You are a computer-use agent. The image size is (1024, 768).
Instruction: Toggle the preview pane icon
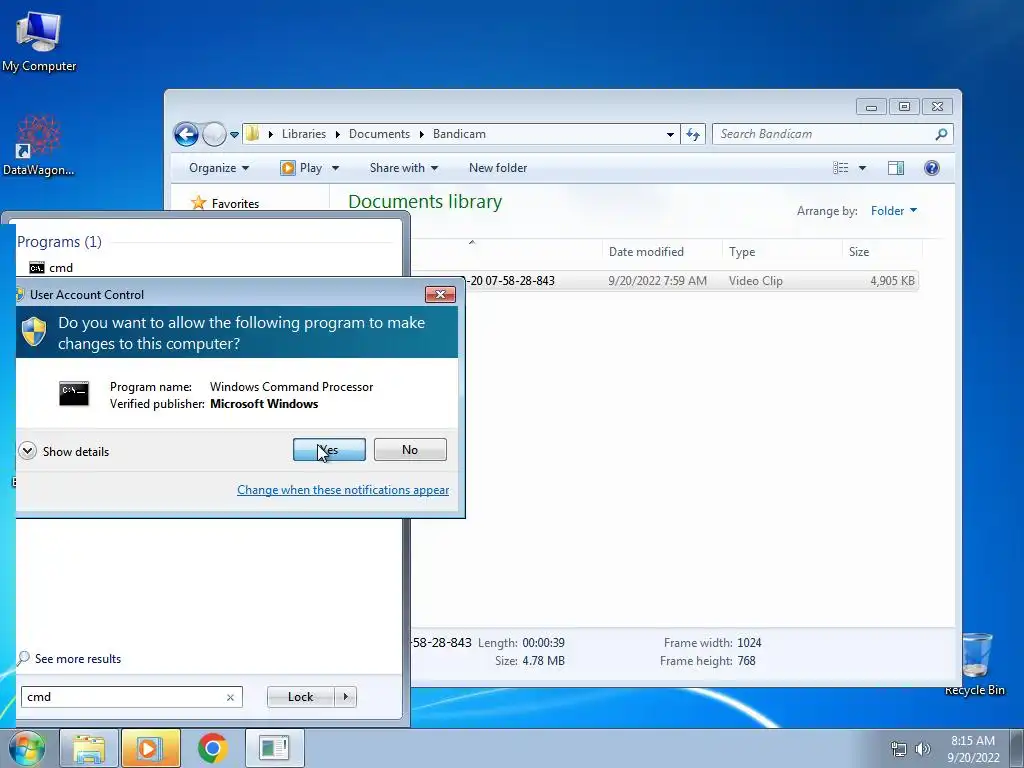click(896, 168)
